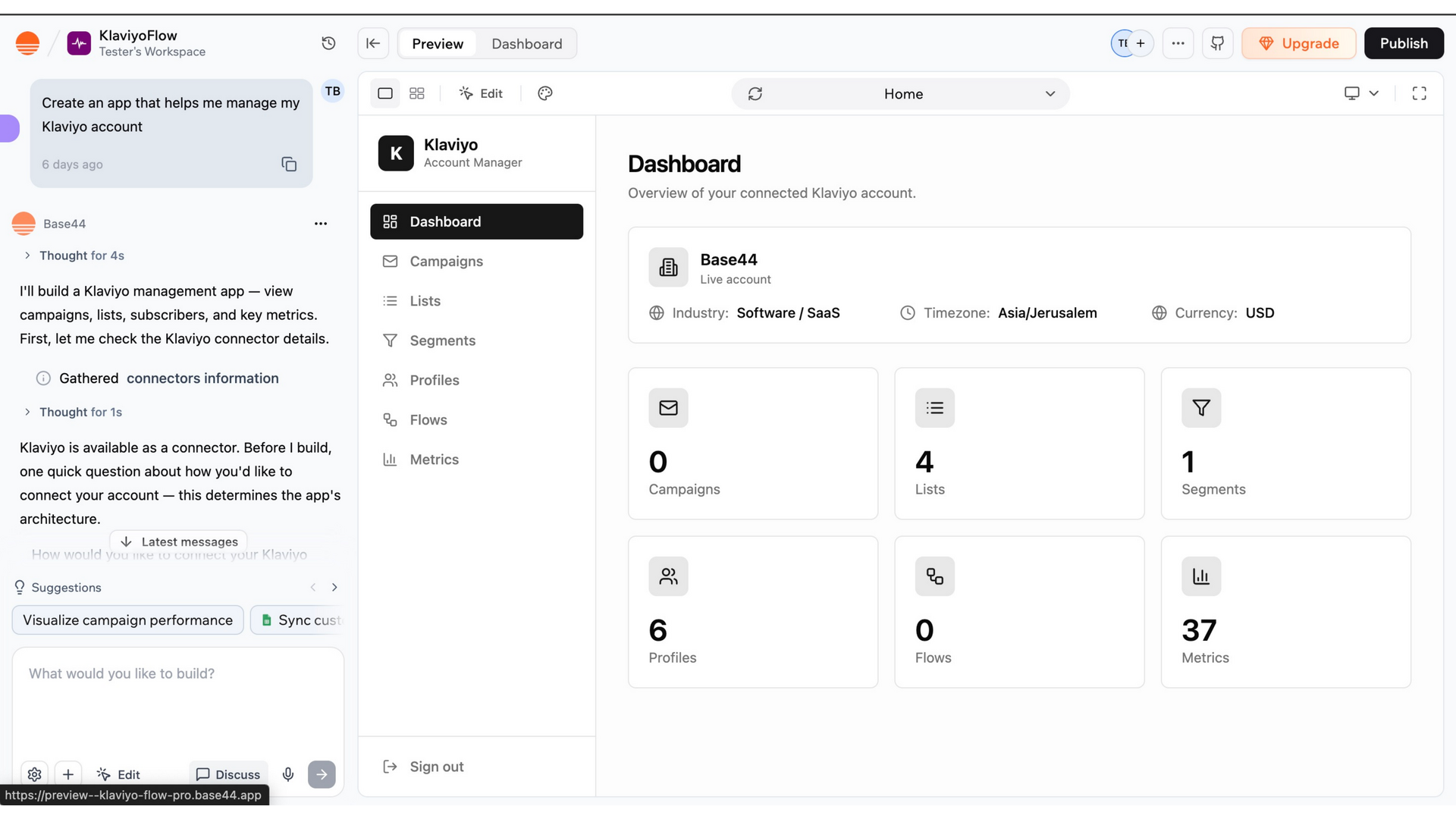The width and height of the screenshot is (1456, 819).
Task: Click the Segments funnel card icon
Action: coord(1201,408)
